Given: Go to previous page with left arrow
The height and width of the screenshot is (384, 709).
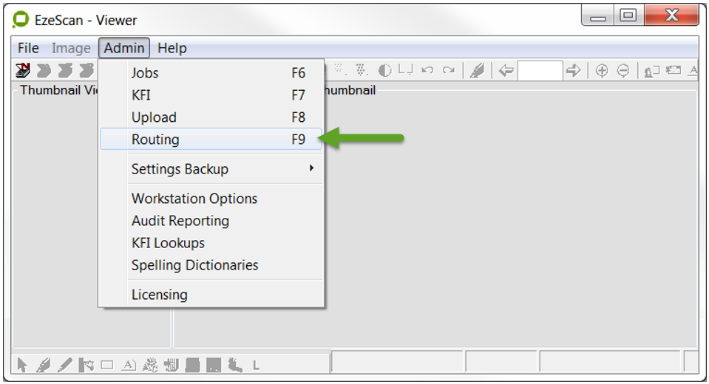Looking at the screenshot, I should click(506, 70).
